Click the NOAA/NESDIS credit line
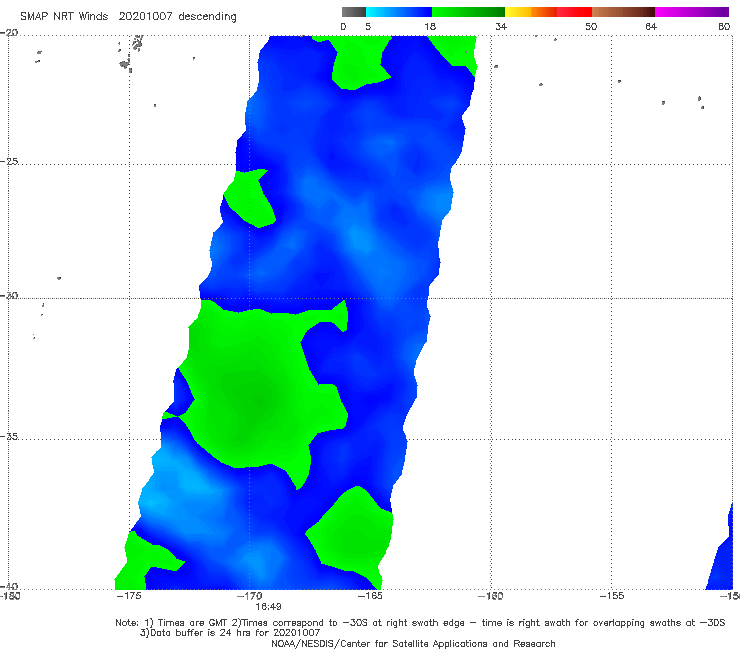This screenshot has height=650, width=740. coord(413,643)
